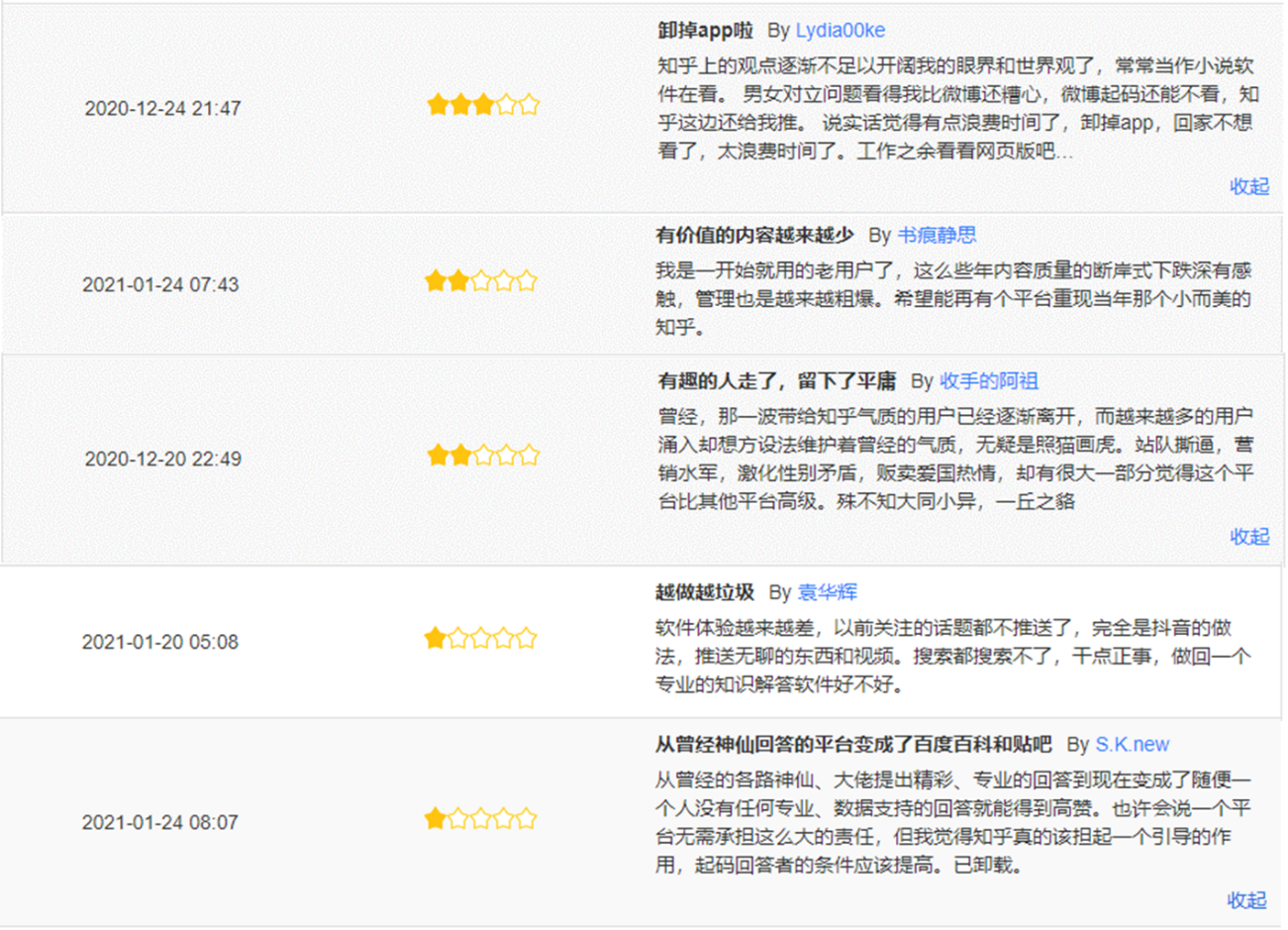Click review title 从曾经神仙回答的平台变成了百度百科和贴吧
1288x930 pixels.
pos(853,745)
